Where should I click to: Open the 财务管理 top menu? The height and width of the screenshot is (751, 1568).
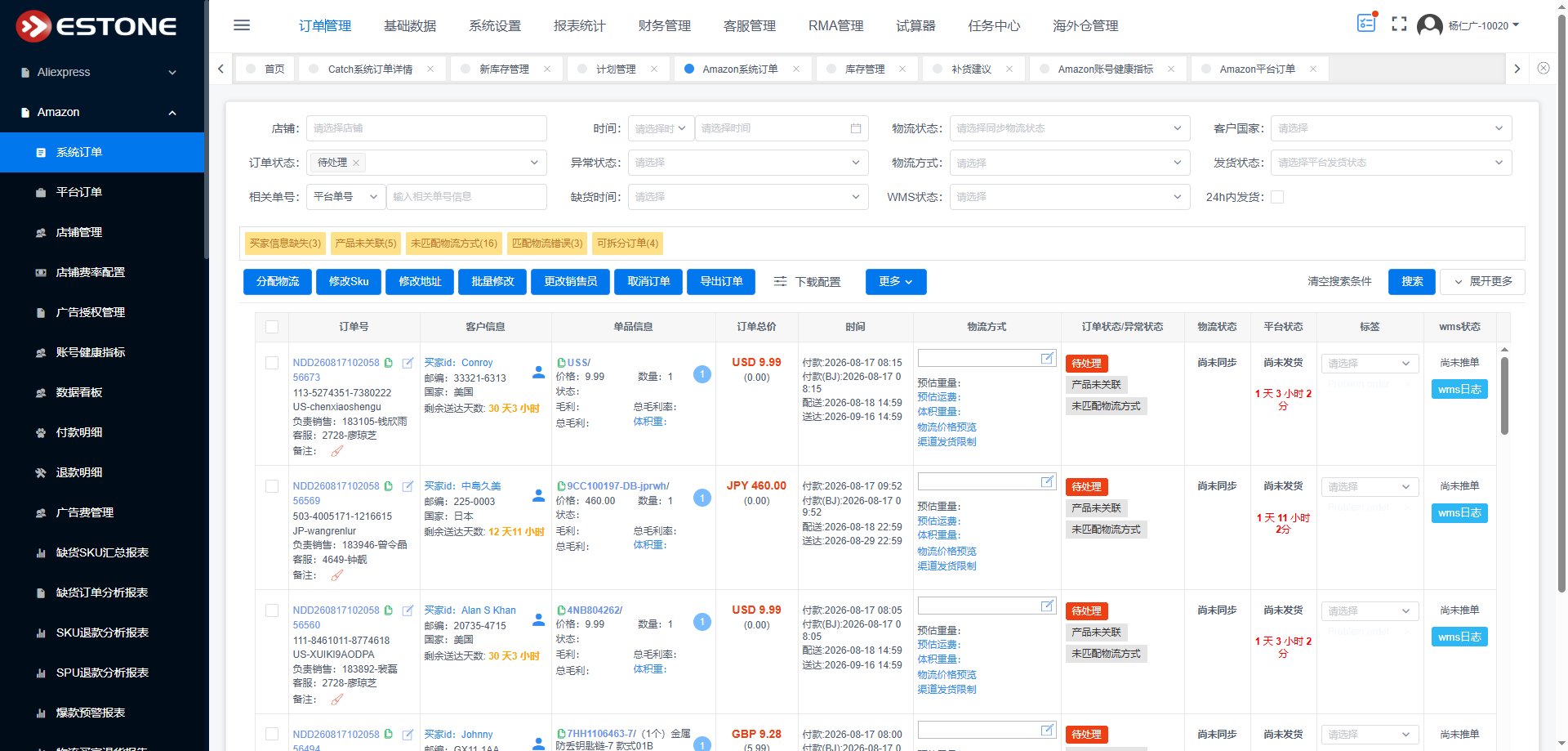point(664,25)
